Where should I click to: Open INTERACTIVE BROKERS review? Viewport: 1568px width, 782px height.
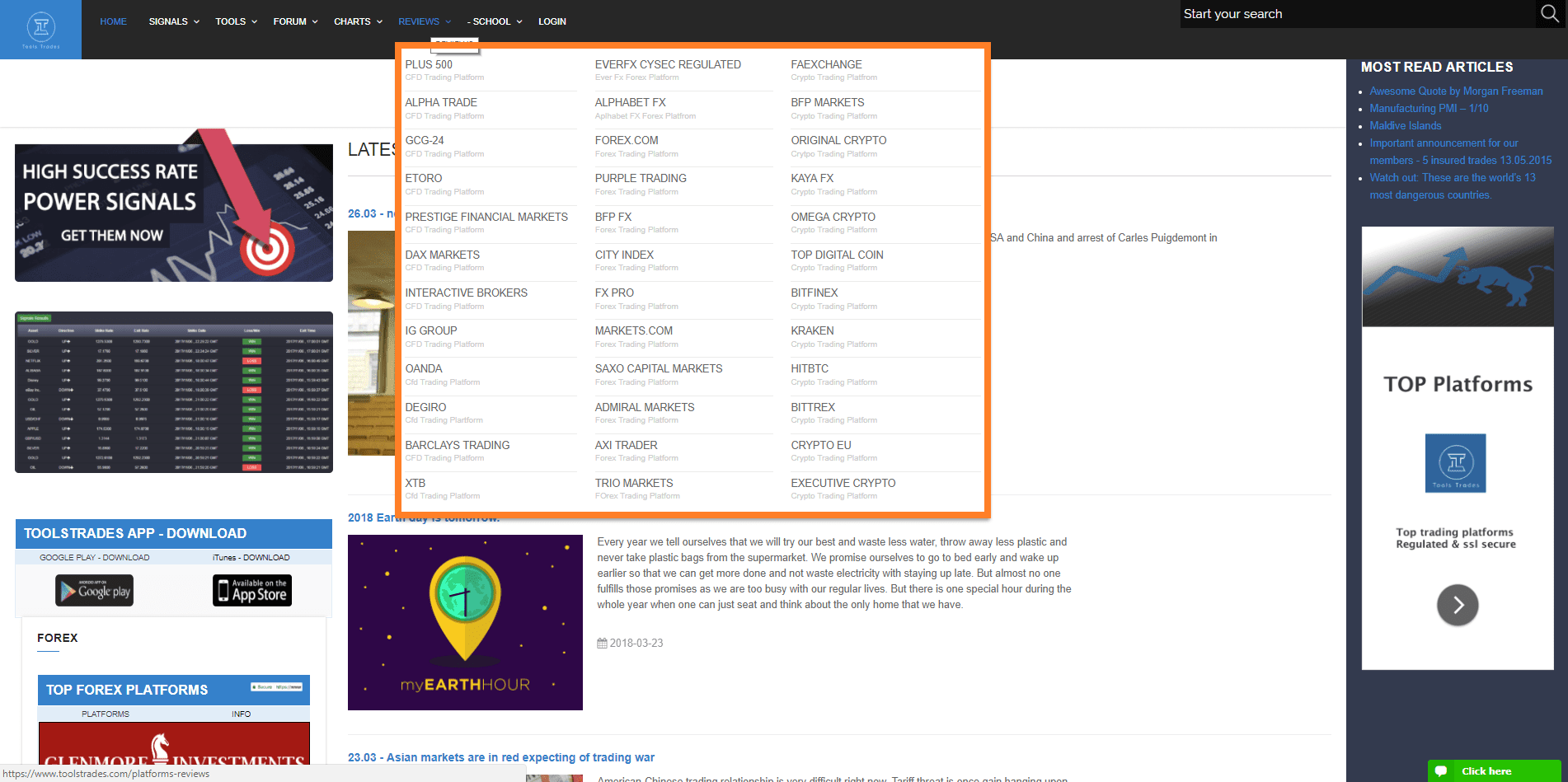point(467,293)
